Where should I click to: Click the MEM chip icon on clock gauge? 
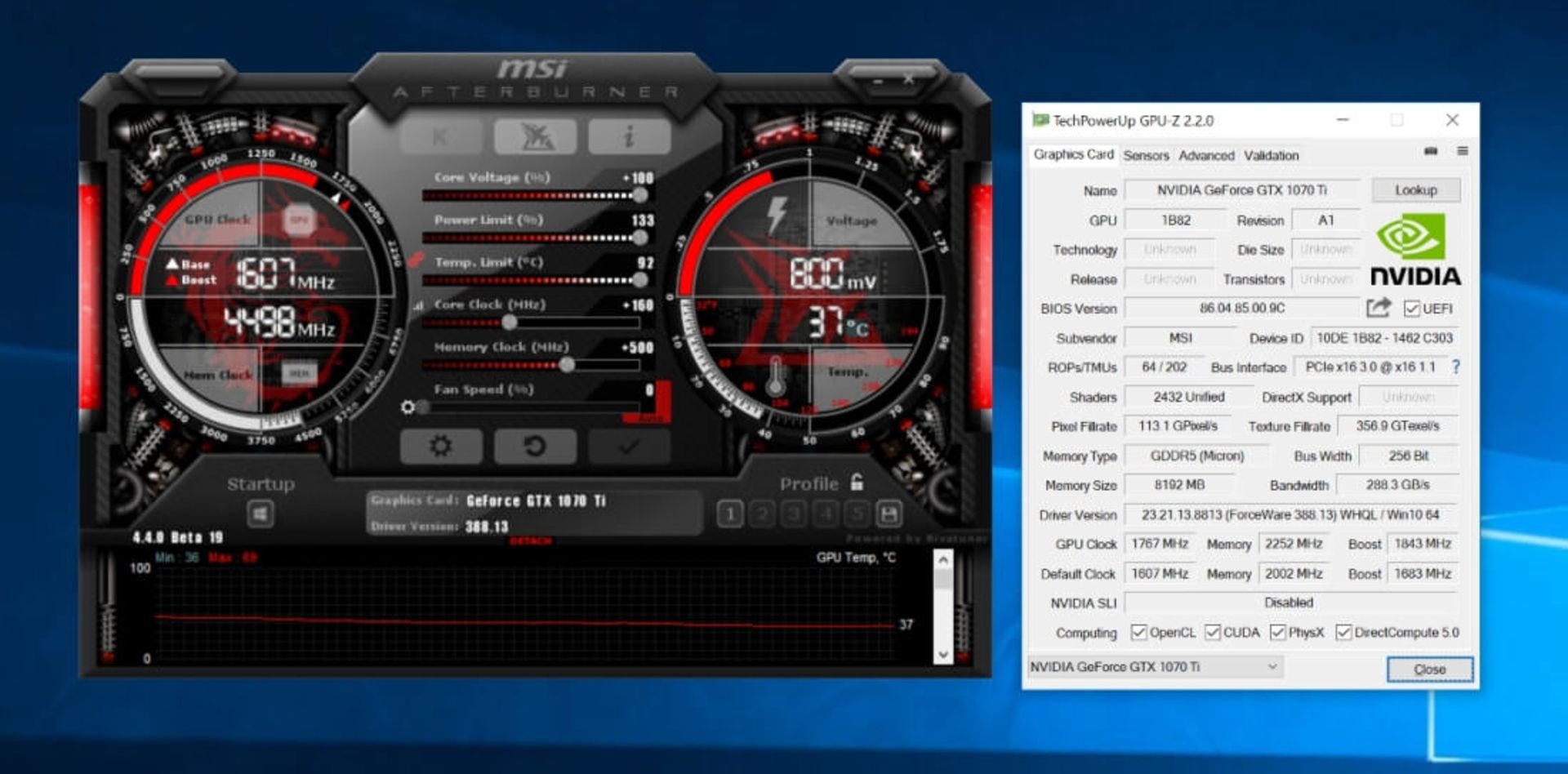[299, 373]
